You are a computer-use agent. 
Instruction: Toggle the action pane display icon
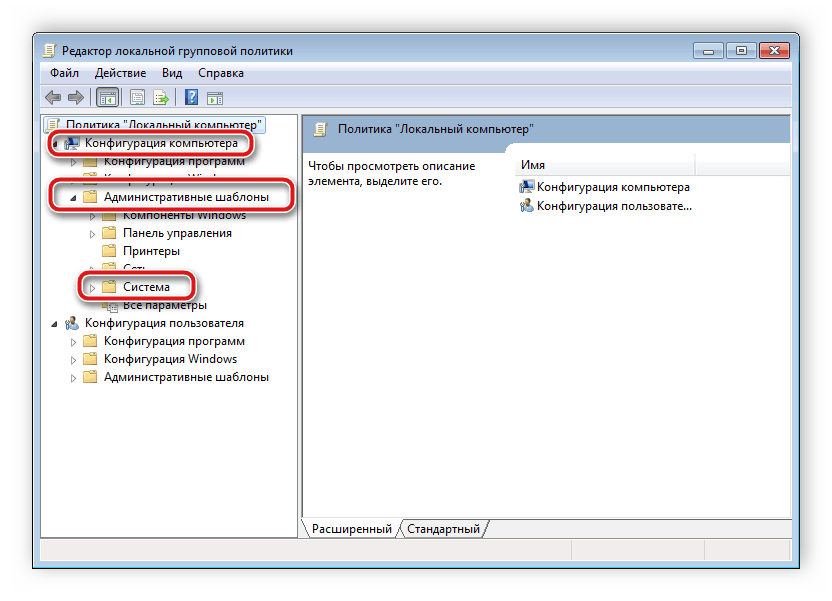pos(214,97)
